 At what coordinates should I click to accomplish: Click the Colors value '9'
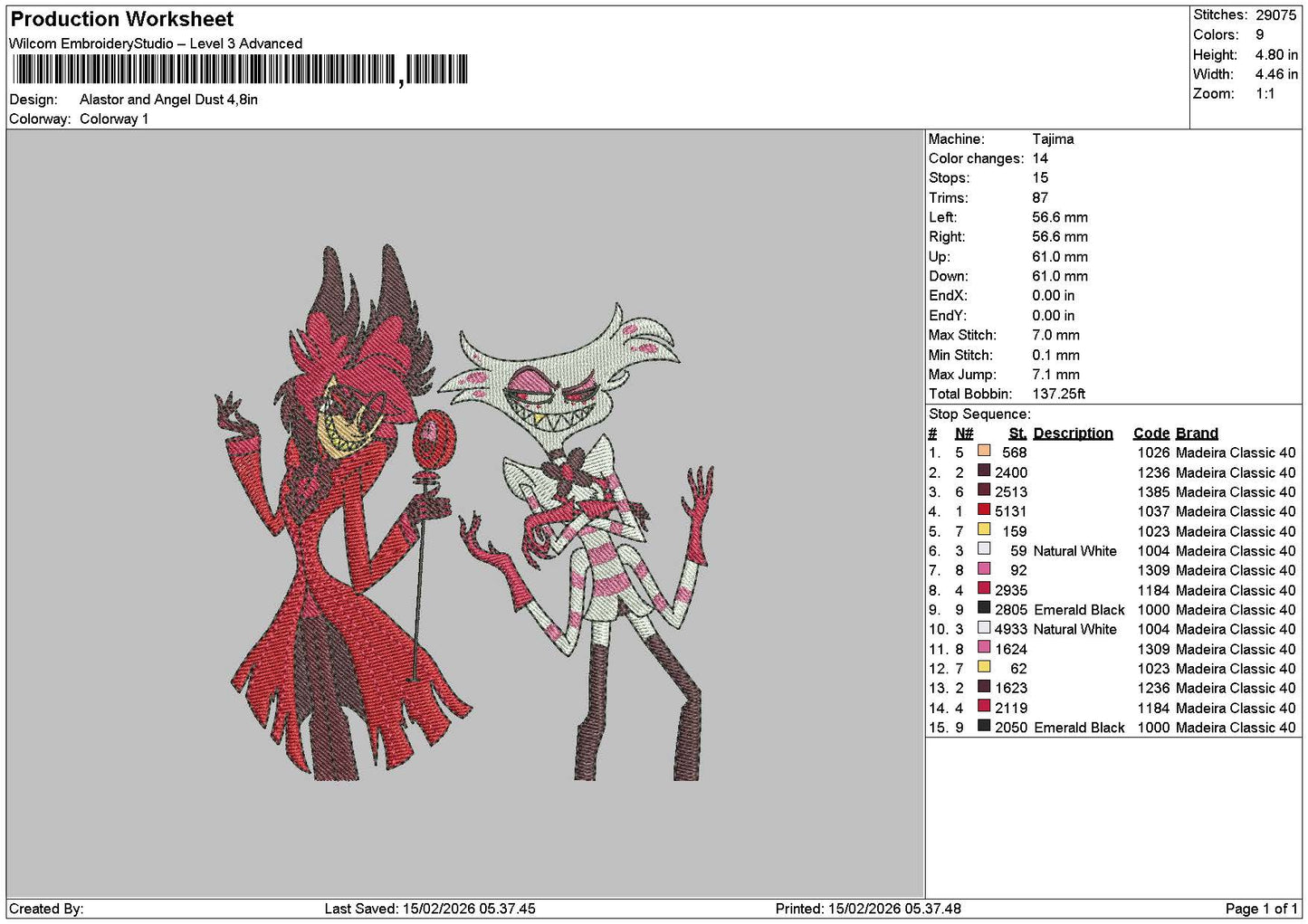coord(1260,34)
